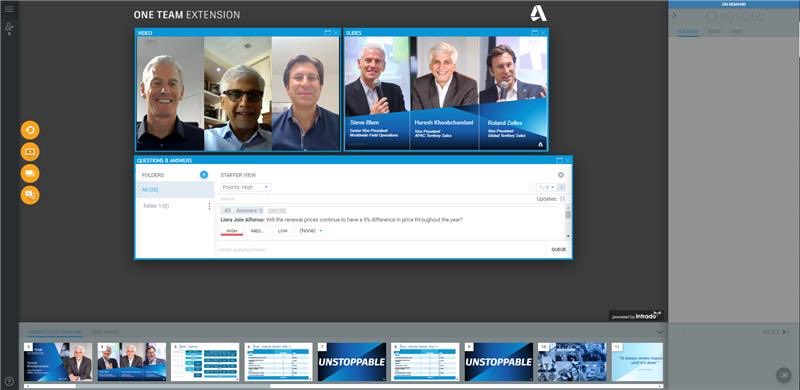Maximize the Questions & Answers panel
The image size is (800, 390).
[x=559, y=160]
